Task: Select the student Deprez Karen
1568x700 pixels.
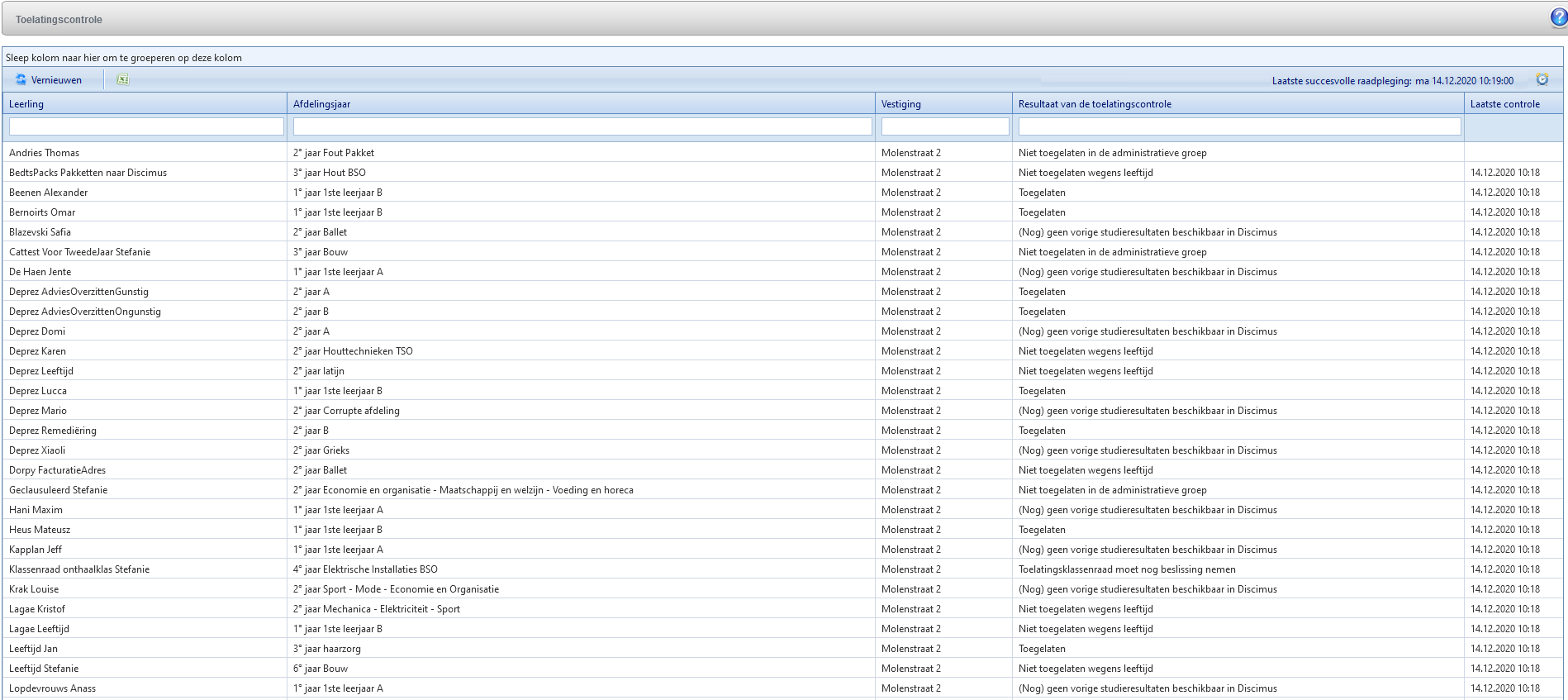Action: 38,351
